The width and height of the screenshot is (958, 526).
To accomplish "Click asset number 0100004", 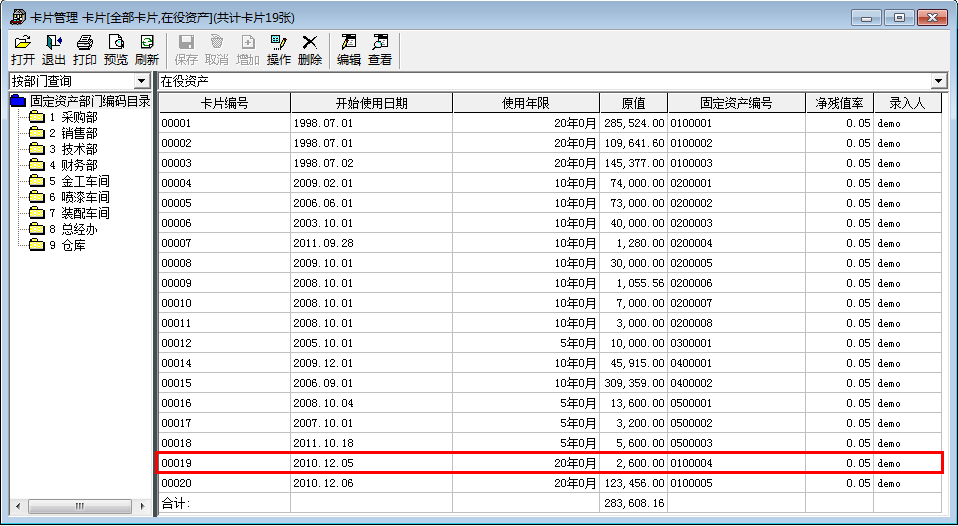I will point(691,463).
